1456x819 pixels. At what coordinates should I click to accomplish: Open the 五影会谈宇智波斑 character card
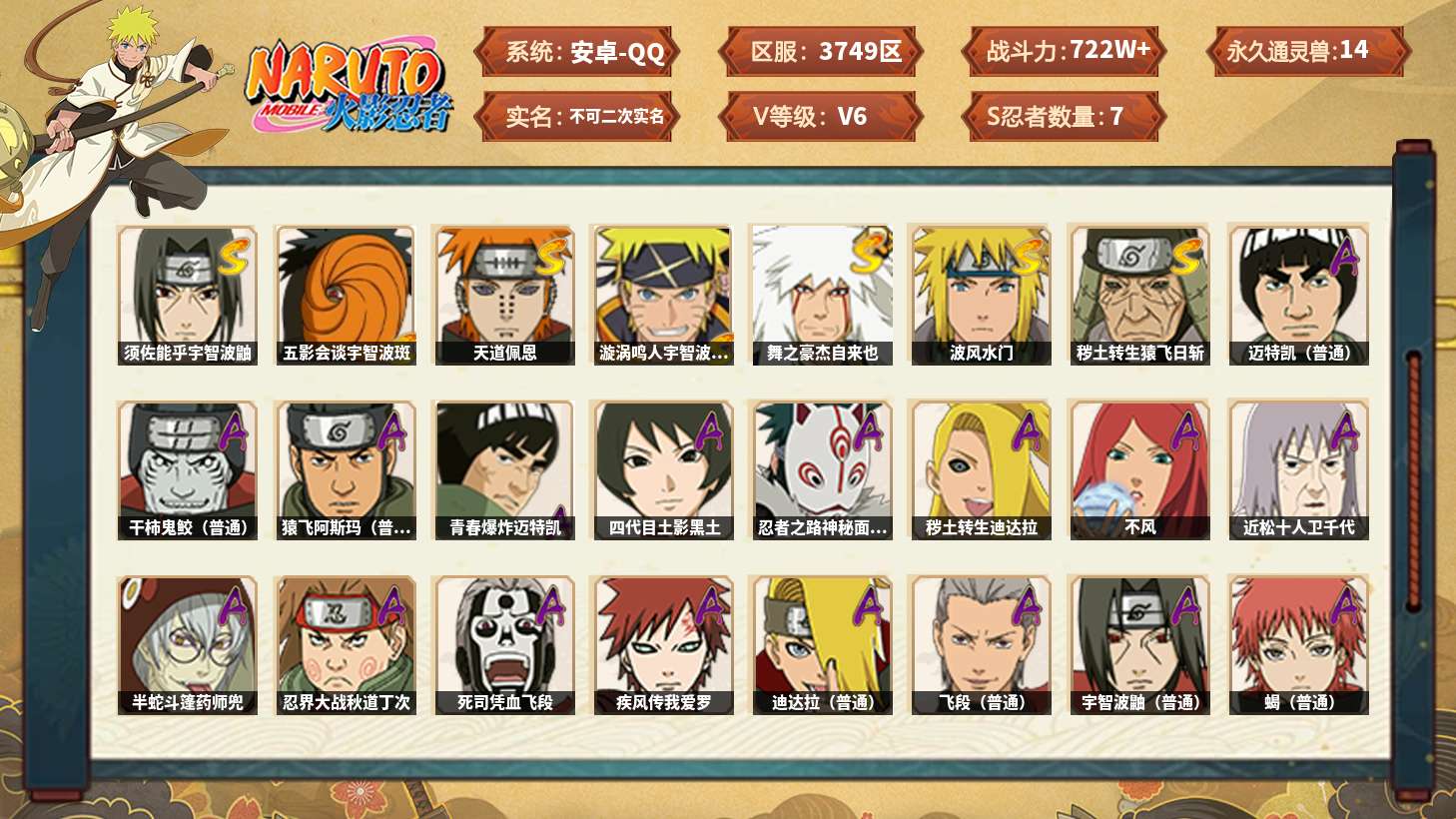[346, 296]
